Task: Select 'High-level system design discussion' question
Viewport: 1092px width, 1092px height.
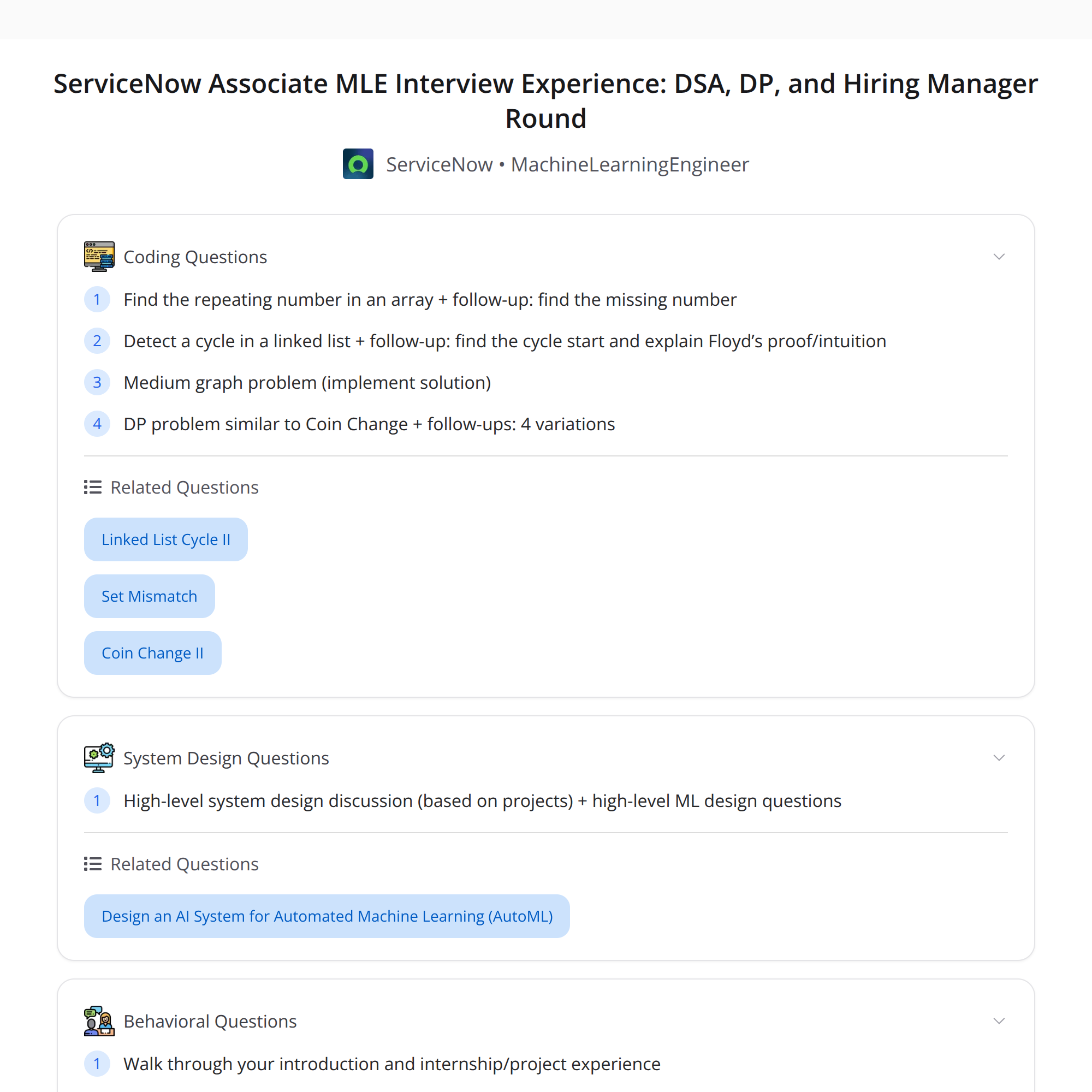Action: point(483,801)
